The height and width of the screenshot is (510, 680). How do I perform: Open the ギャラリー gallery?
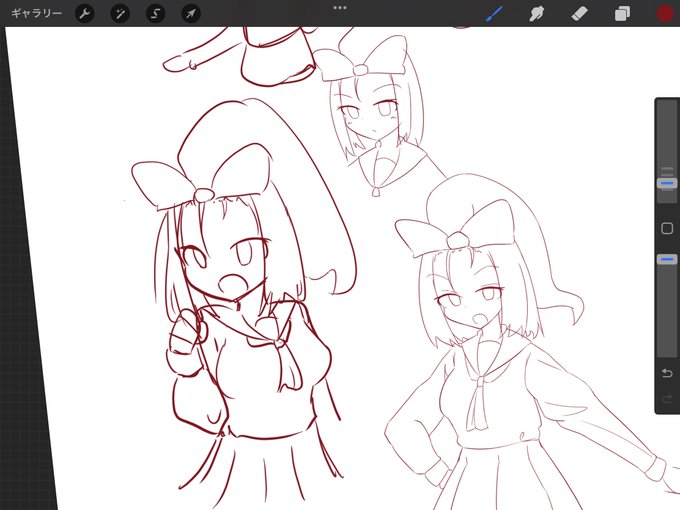coord(36,13)
